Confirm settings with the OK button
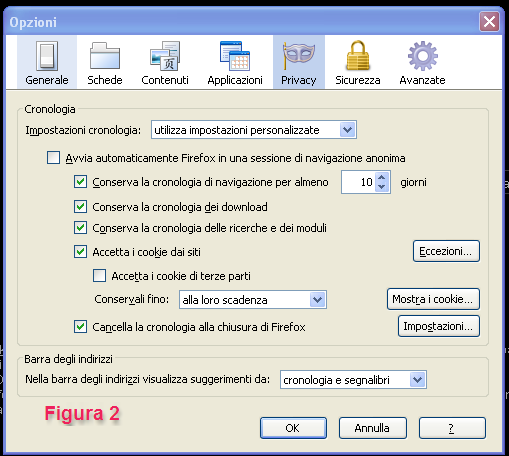The width and height of the screenshot is (509, 456). 293,428
